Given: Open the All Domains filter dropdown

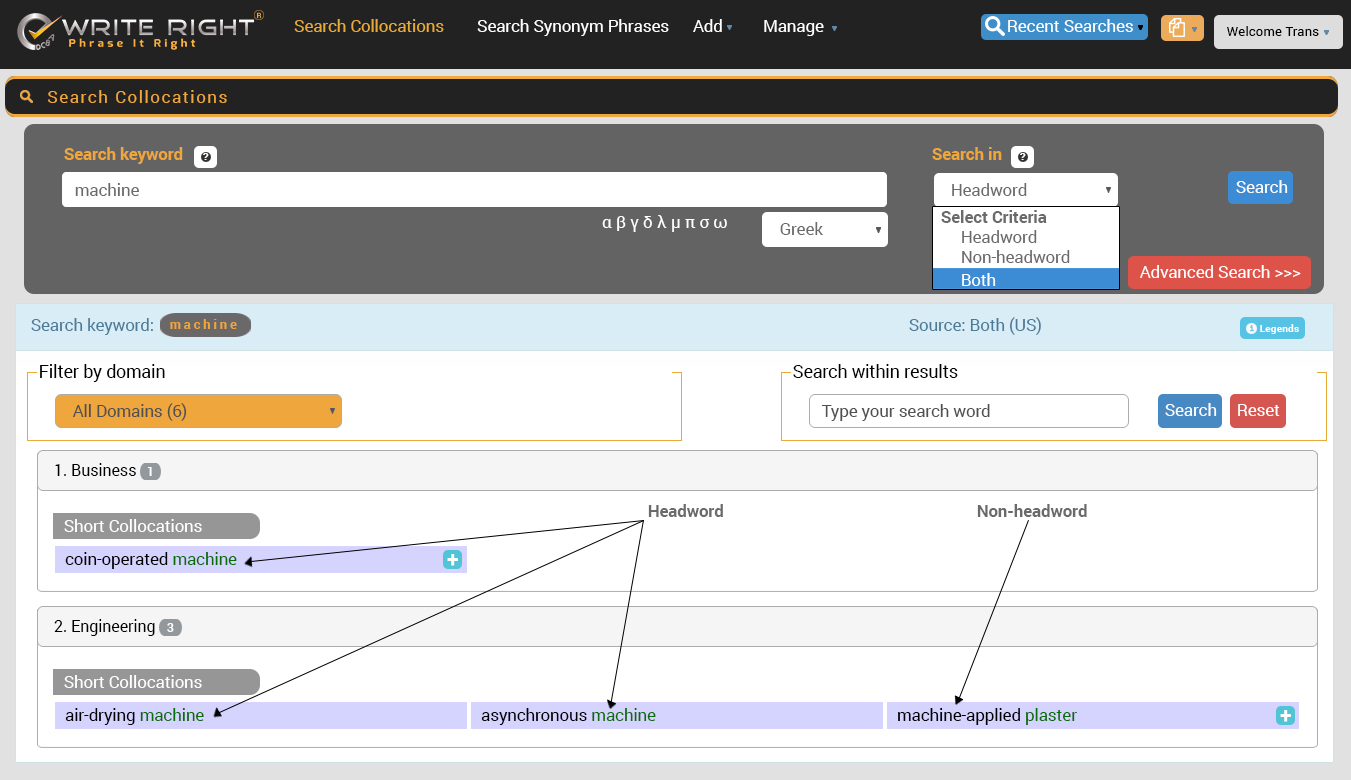Looking at the screenshot, I should pos(198,411).
